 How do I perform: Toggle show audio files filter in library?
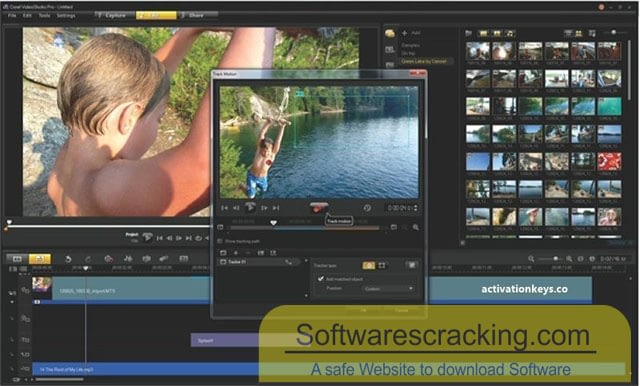[510, 33]
